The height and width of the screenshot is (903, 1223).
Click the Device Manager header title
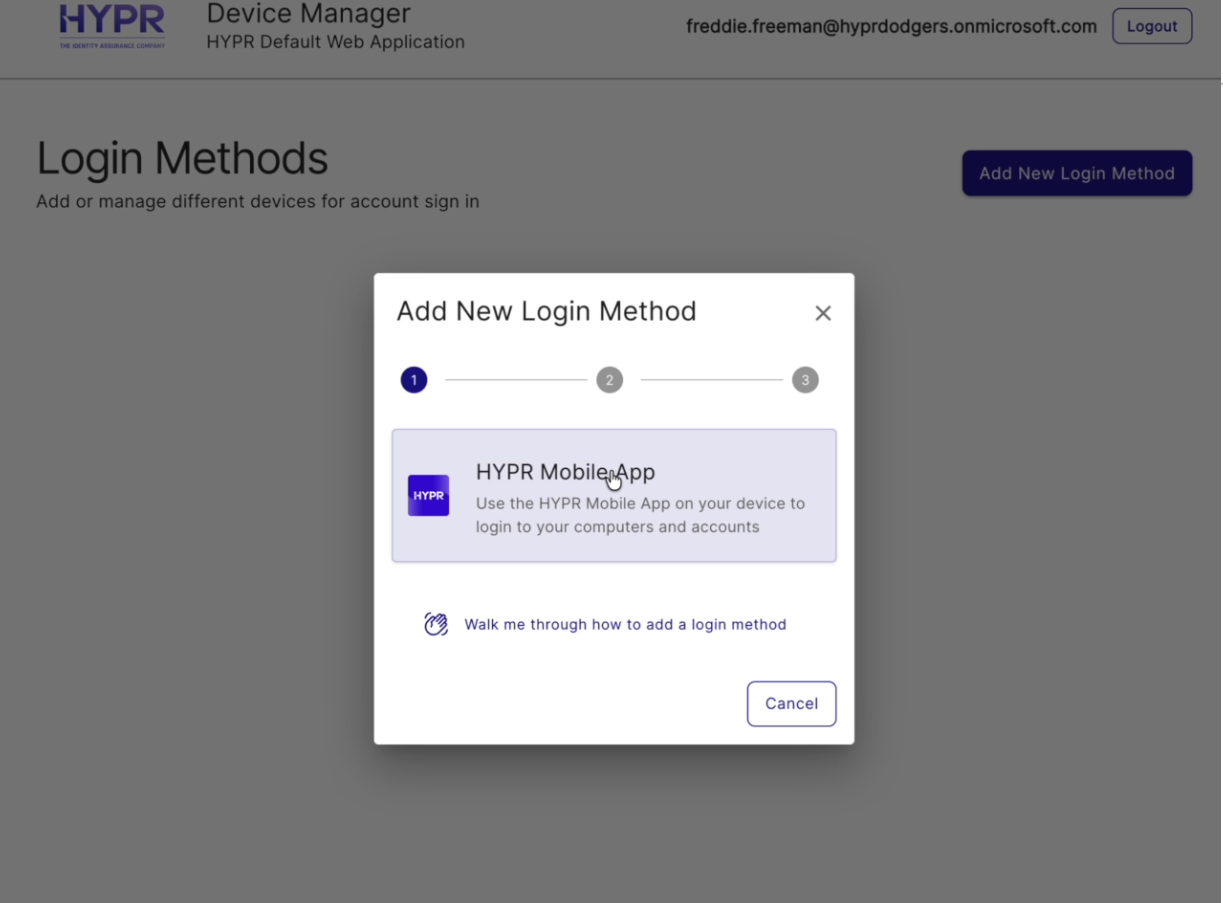coord(308,14)
